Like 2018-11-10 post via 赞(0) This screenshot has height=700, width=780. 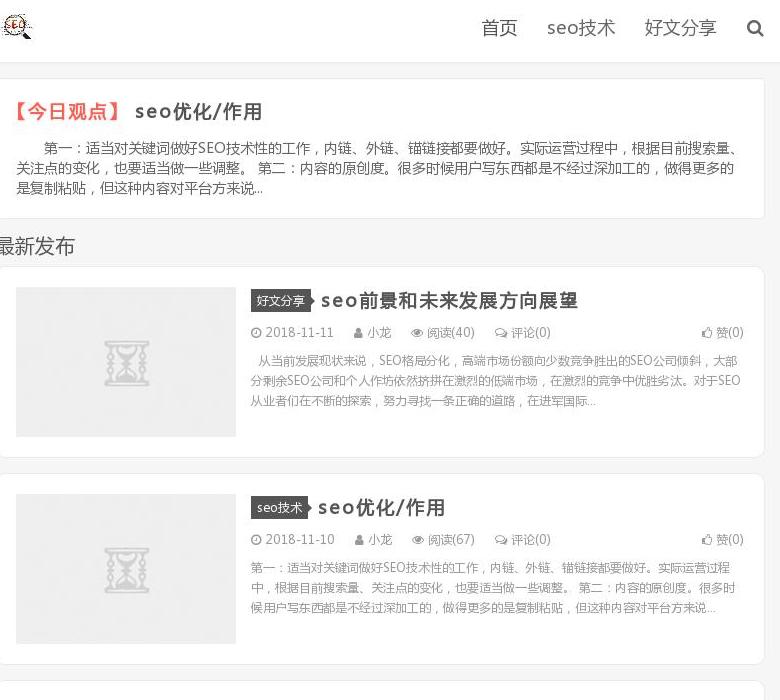click(730, 539)
